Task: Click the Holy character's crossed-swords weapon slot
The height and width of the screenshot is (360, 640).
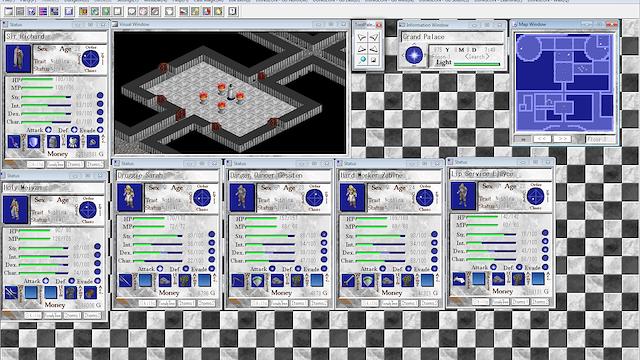Action: 11,293
